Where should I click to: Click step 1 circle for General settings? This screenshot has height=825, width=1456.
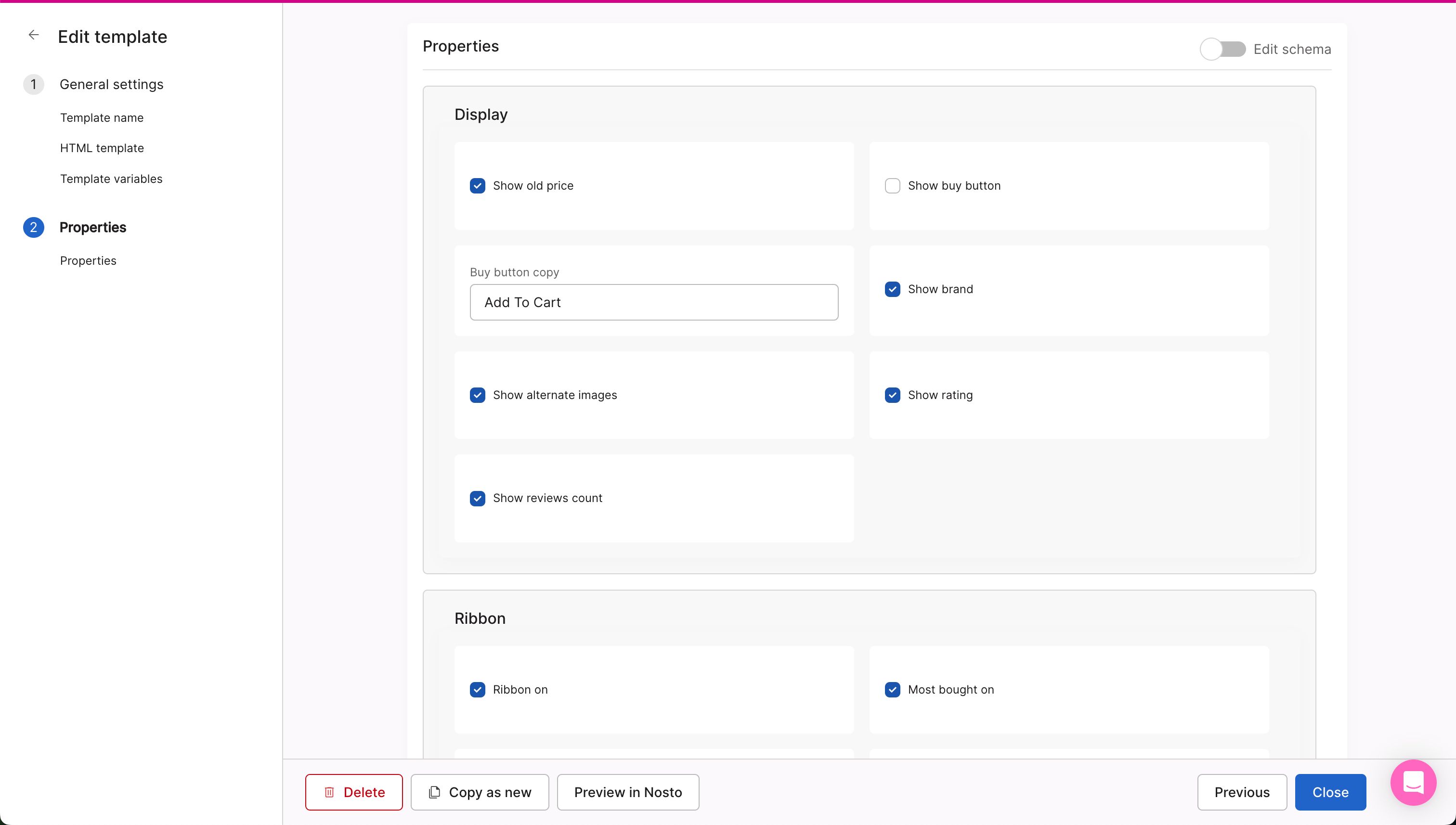coord(33,84)
